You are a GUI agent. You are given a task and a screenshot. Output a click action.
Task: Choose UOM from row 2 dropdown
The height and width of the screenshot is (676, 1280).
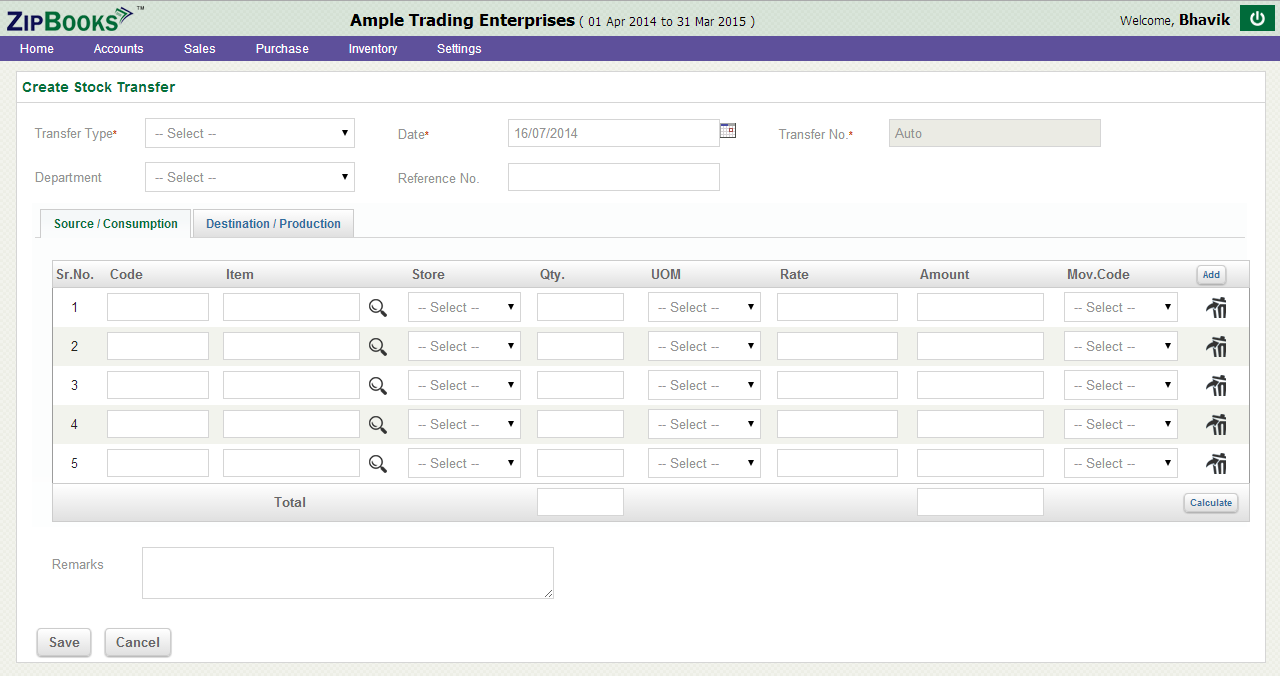704,346
